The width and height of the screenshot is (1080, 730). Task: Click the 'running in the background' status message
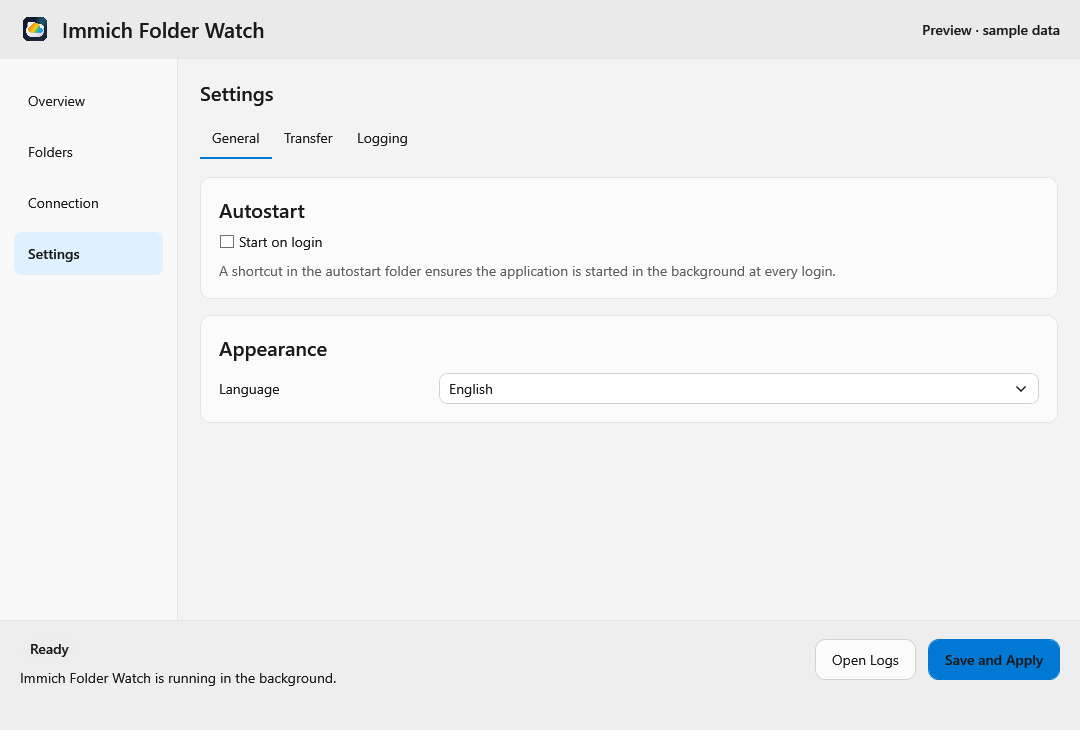178,678
